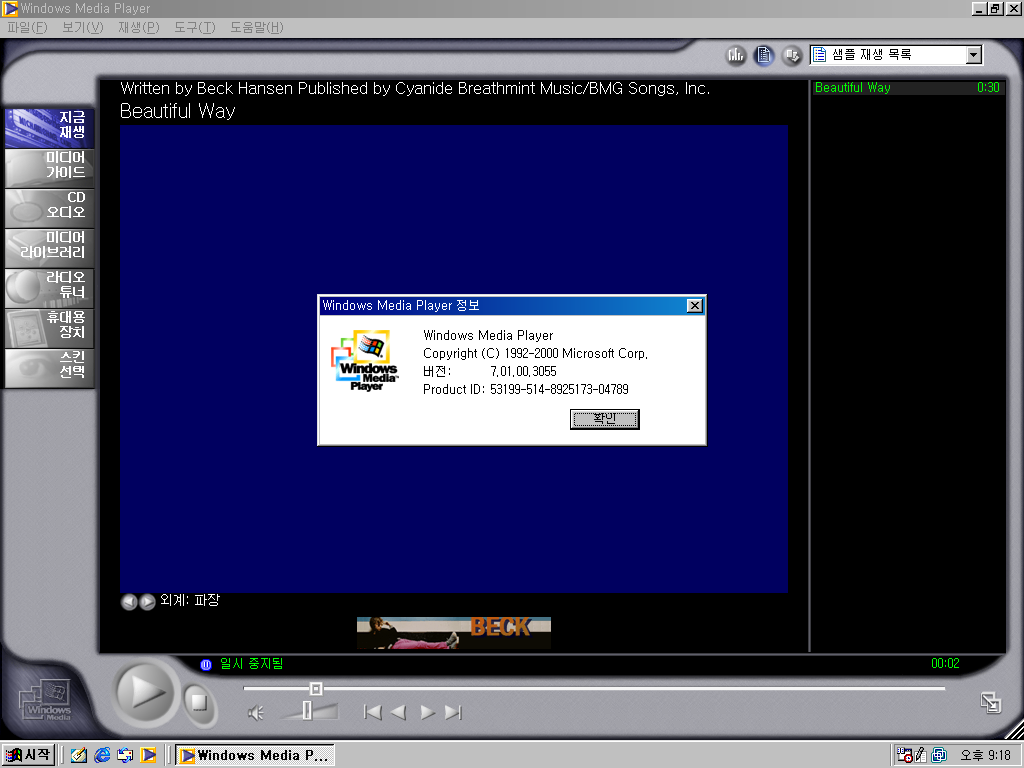Adjust the volume slider thumb
The height and width of the screenshot is (768, 1024).
coord(307,711)
